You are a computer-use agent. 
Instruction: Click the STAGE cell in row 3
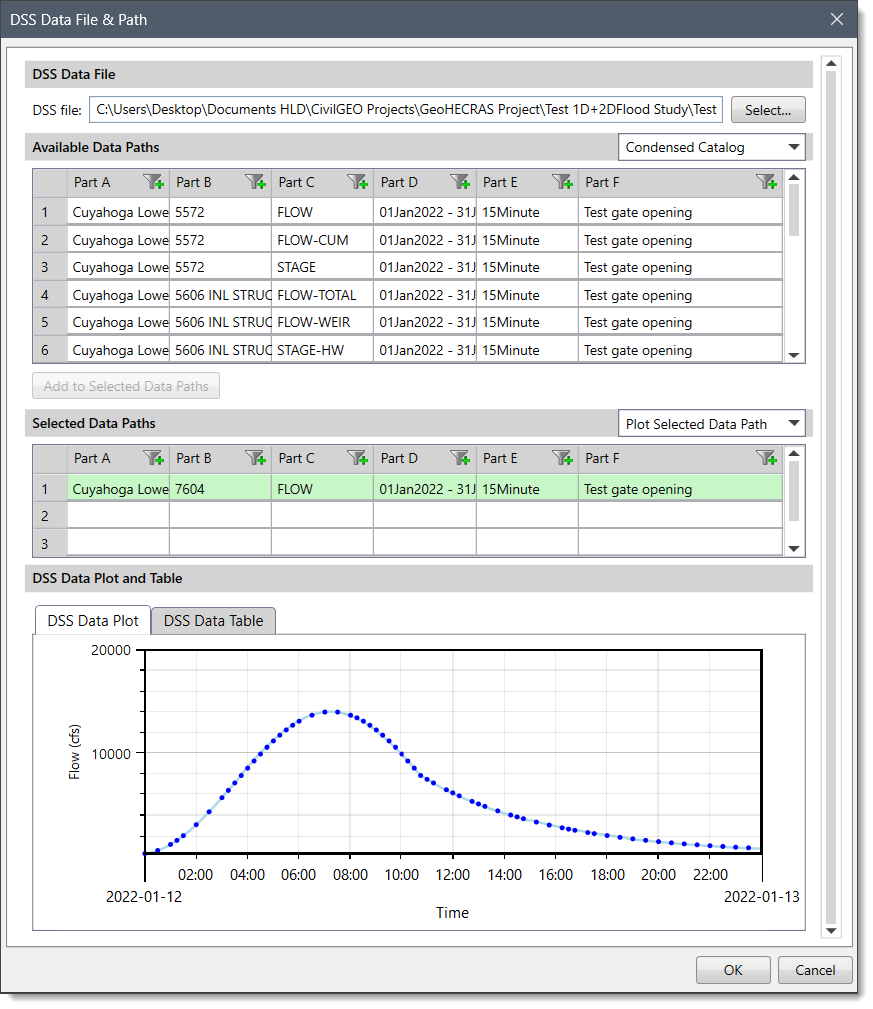(322, 267)
